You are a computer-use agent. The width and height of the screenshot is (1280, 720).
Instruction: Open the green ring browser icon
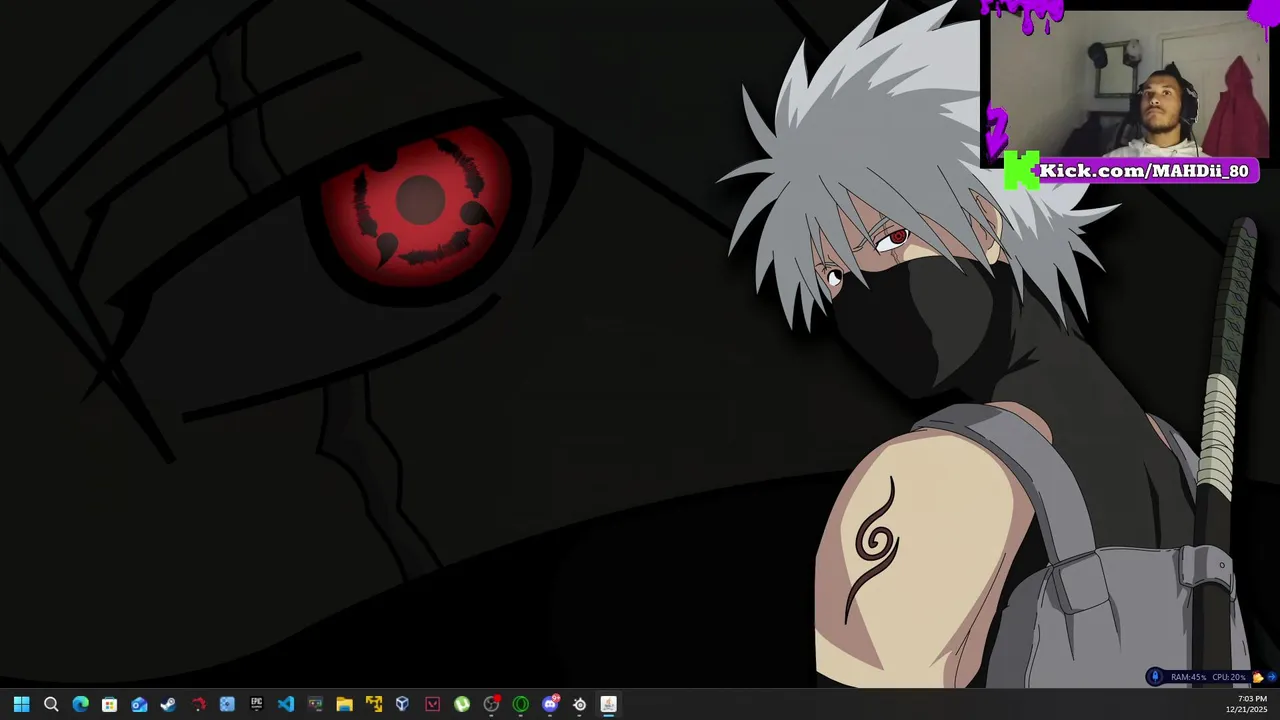point(520,705)
